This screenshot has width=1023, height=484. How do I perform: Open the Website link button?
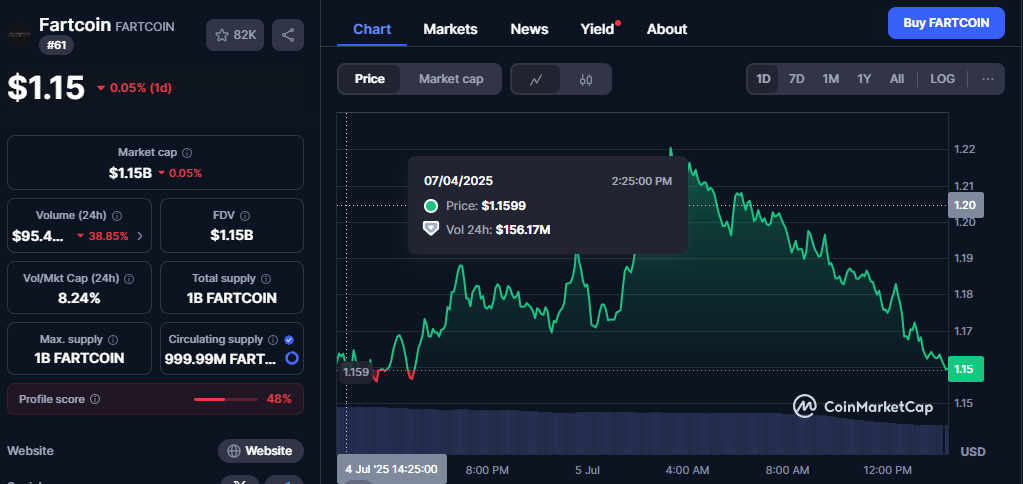(x=260, y=451)
